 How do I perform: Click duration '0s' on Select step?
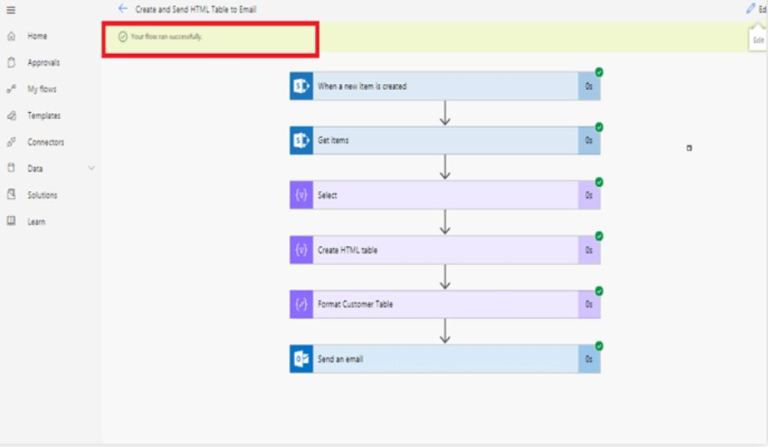click(589, 195)
